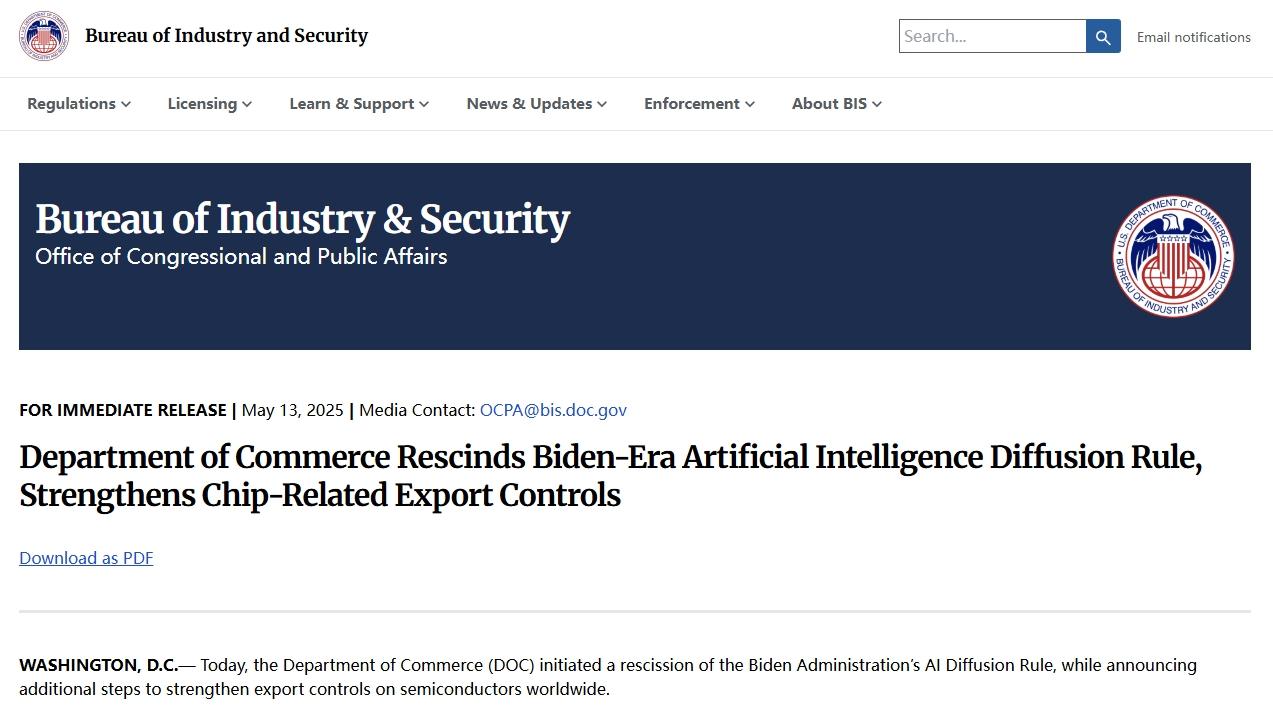Screen dimensions: 1273x716
Task: Open Email notifications link
Action: click(x=1194, y=37)
